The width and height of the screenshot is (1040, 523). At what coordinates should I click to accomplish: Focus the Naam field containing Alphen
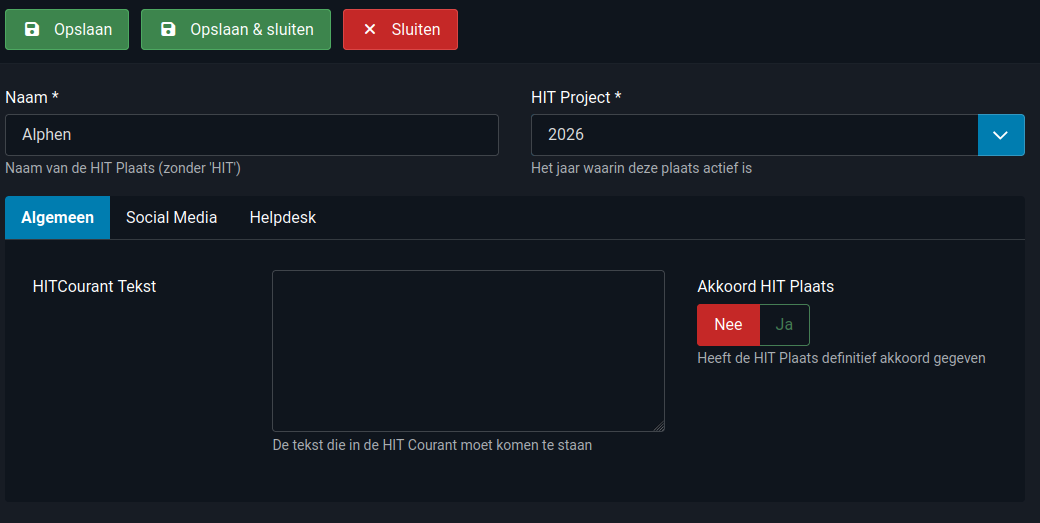pyautogui.click(x=251, y=135)
